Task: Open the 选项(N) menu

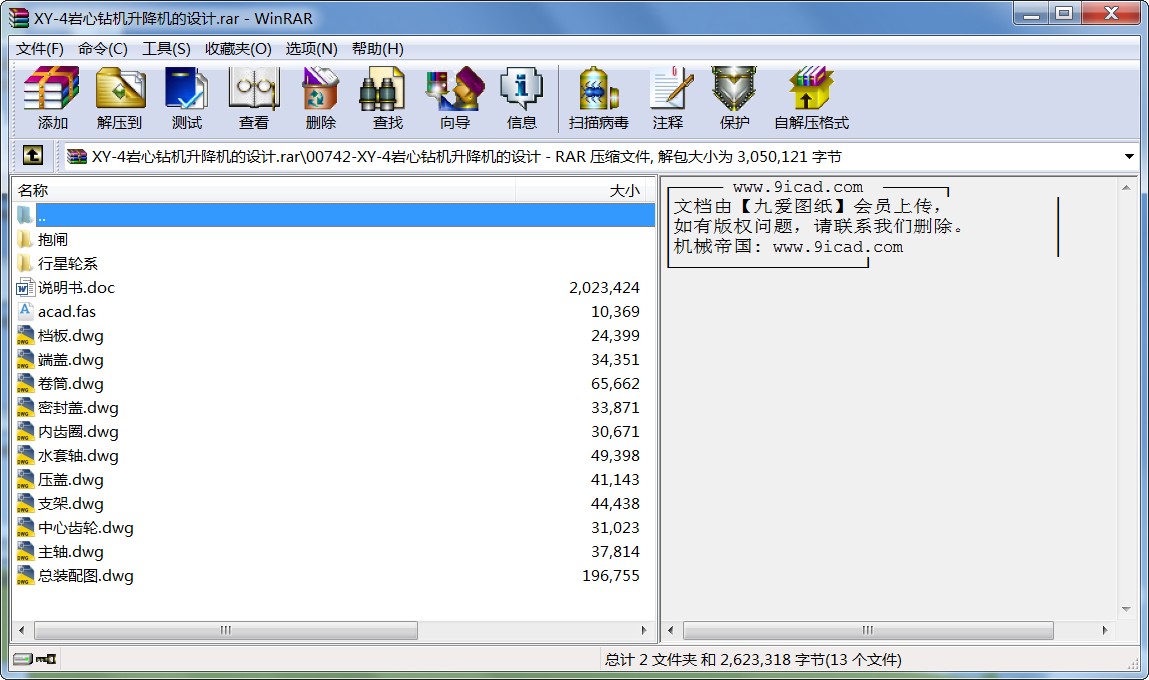Action: 311,48
